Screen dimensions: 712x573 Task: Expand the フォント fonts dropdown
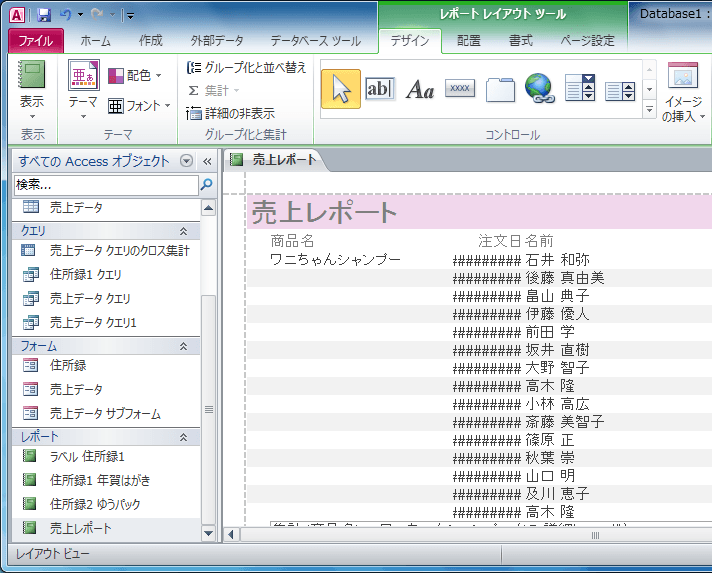139,105
